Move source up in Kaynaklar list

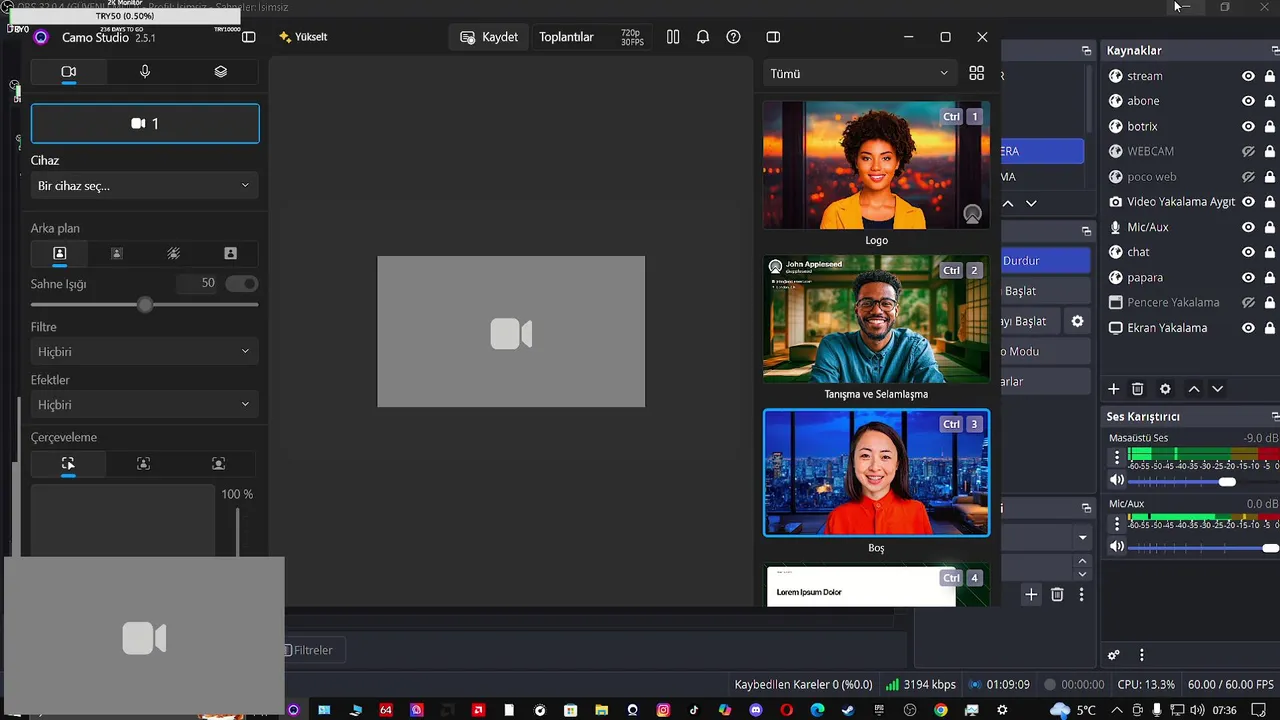click(1193, 389)
